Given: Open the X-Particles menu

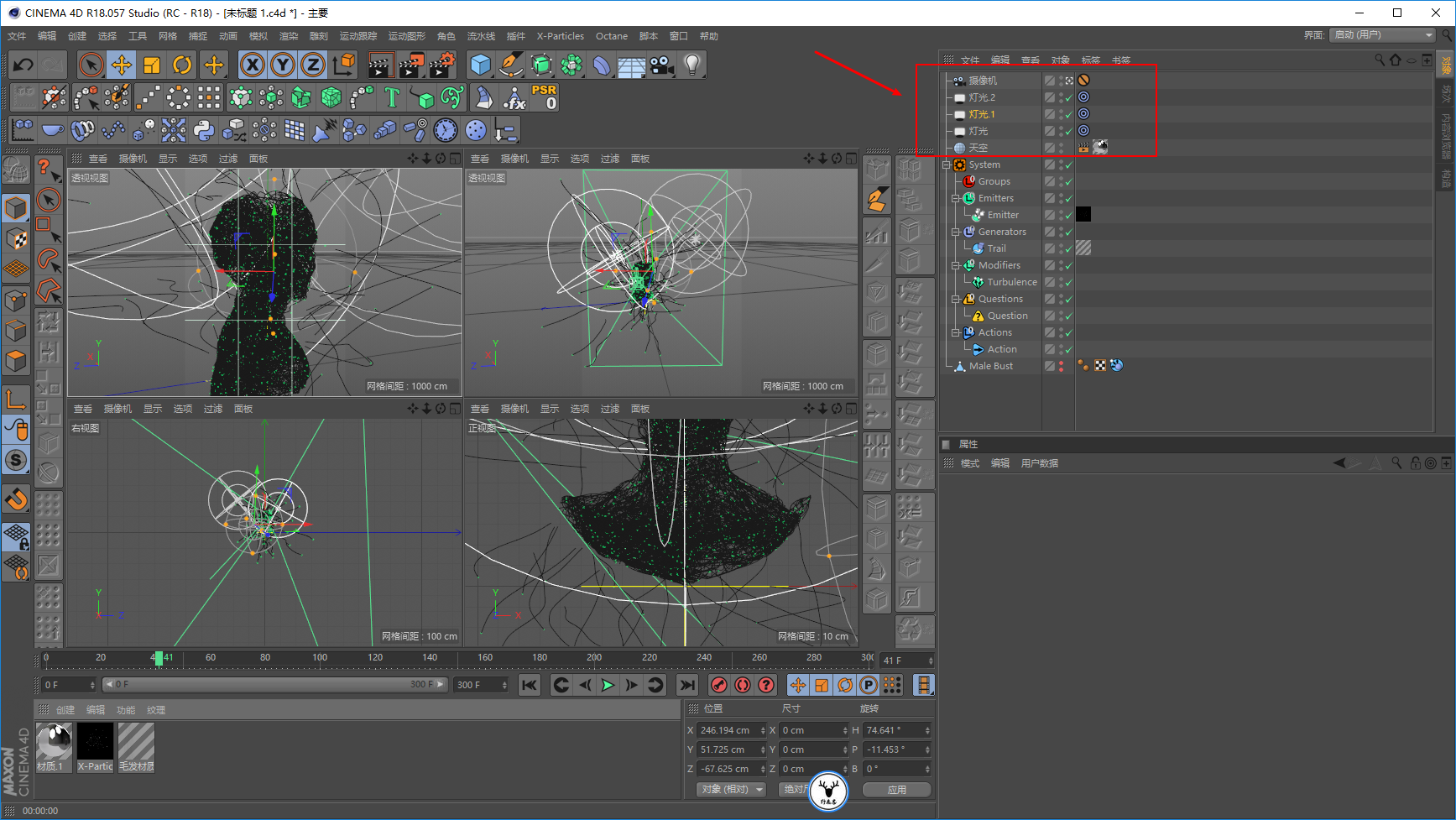Looking at the screenshot, I should pos(561,36).
